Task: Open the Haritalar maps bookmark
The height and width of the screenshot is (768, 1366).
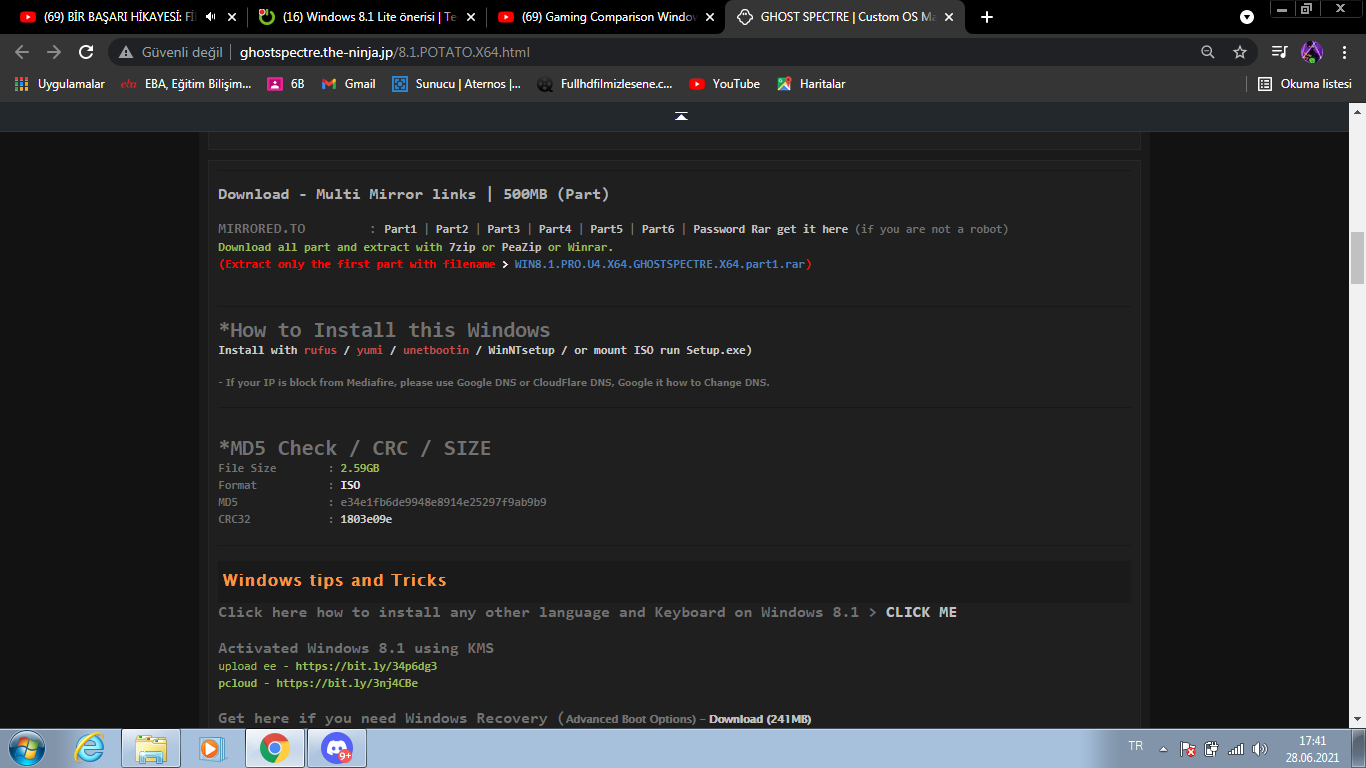Action: point(811,84)
